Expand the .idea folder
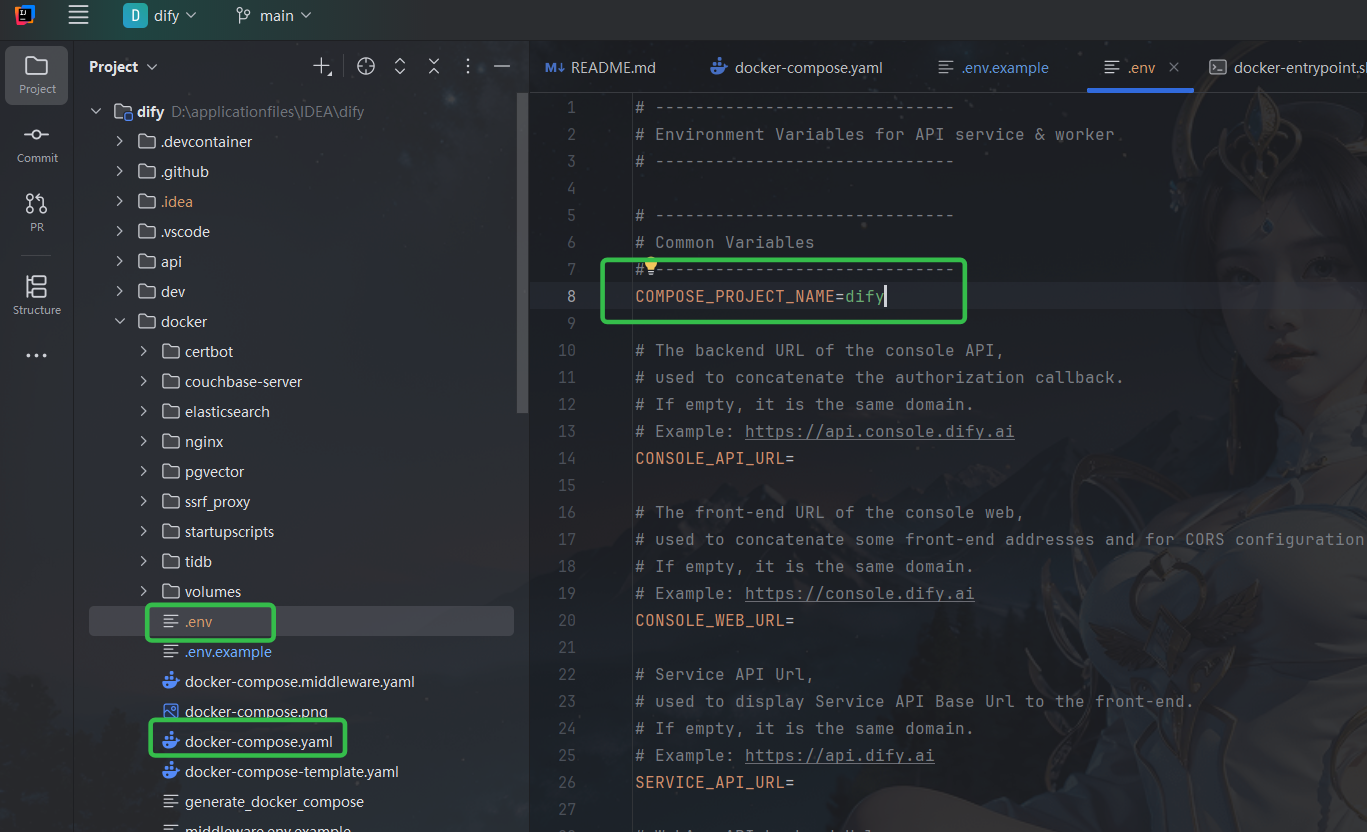The height and width of the screenshot is (832, 1367). click(x=120, y=202)
